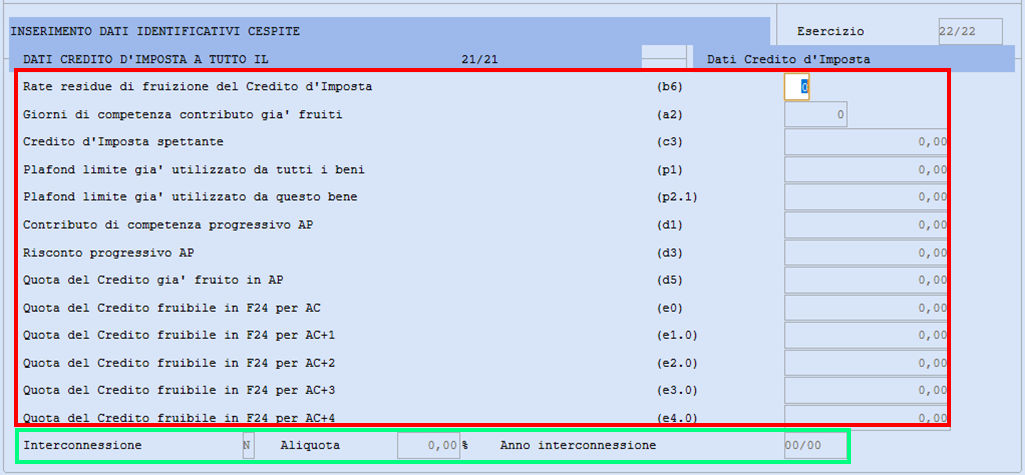
Task: Click the 'Rate residue di fruizione' label
Action: tap(197, 86)
